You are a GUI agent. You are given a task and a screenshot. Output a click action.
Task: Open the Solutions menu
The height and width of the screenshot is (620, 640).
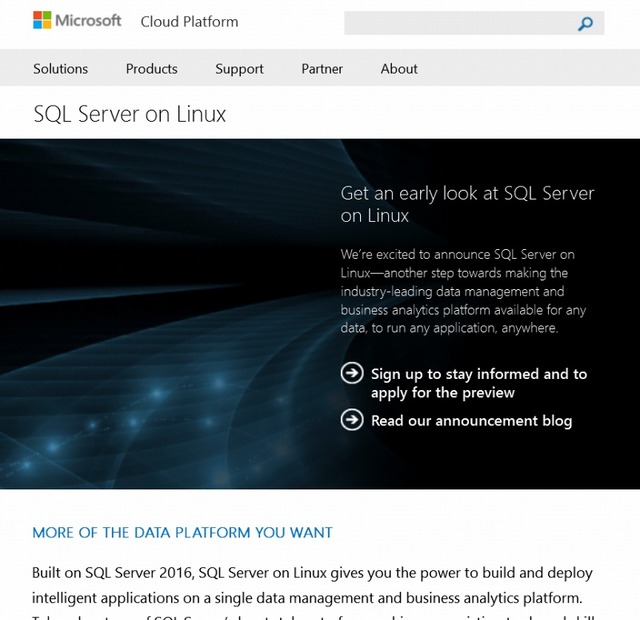point(60,69)
